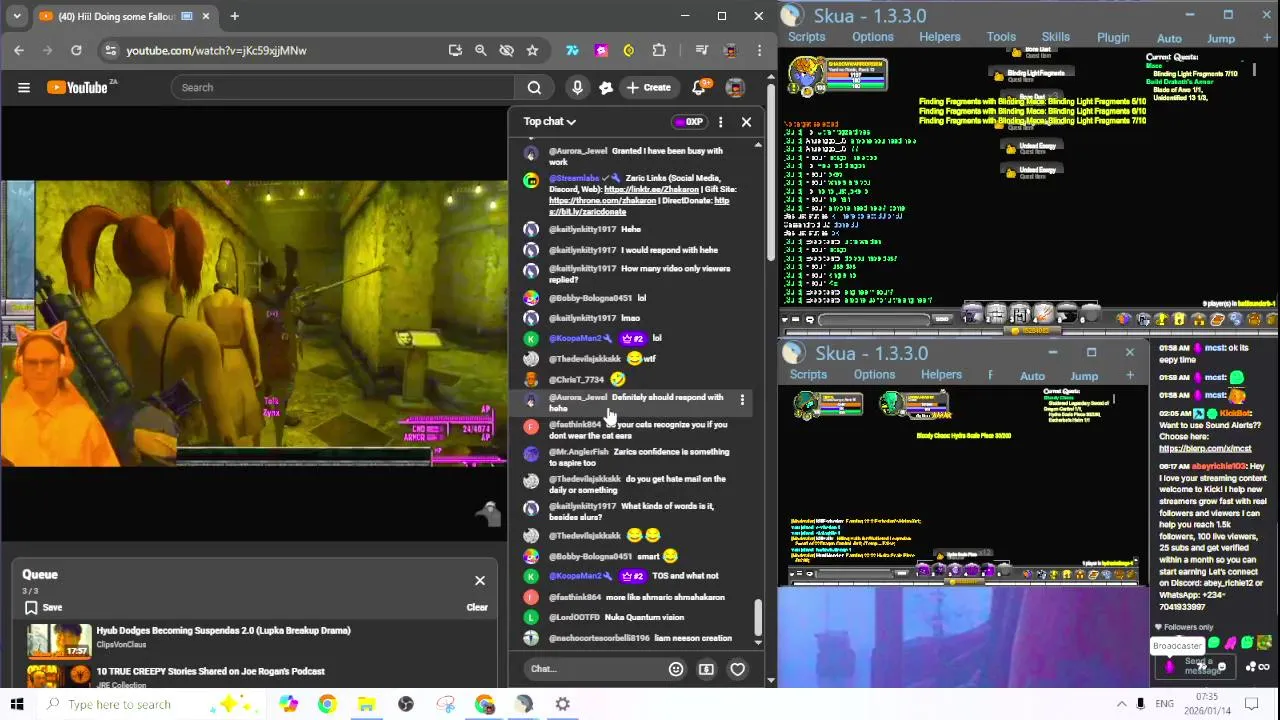Click Jump in lower Skua window

tap(1084, 376)
